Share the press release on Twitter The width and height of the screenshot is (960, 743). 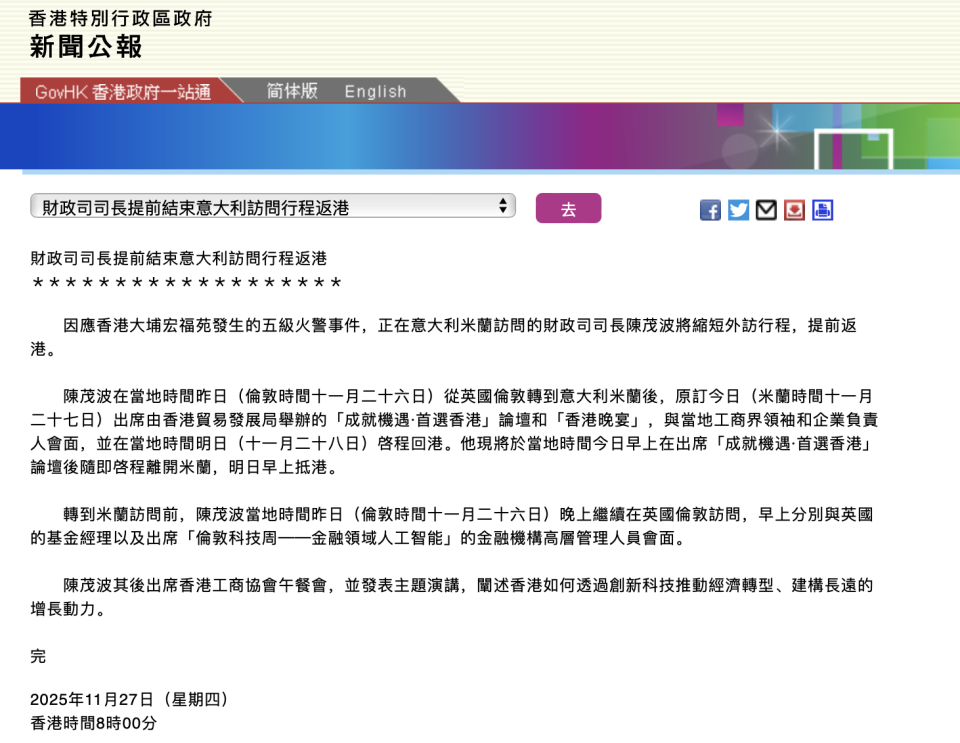[738, 210]
